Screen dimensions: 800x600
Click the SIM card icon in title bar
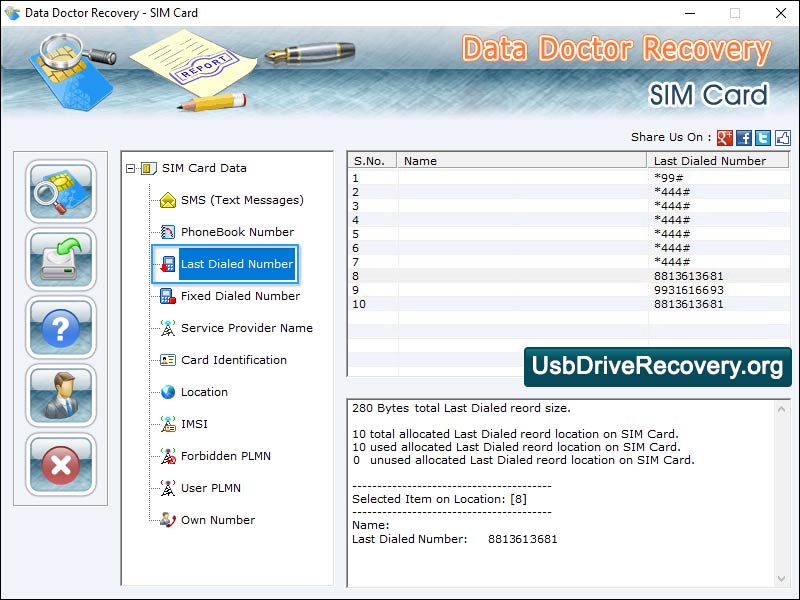pos(13,13)
